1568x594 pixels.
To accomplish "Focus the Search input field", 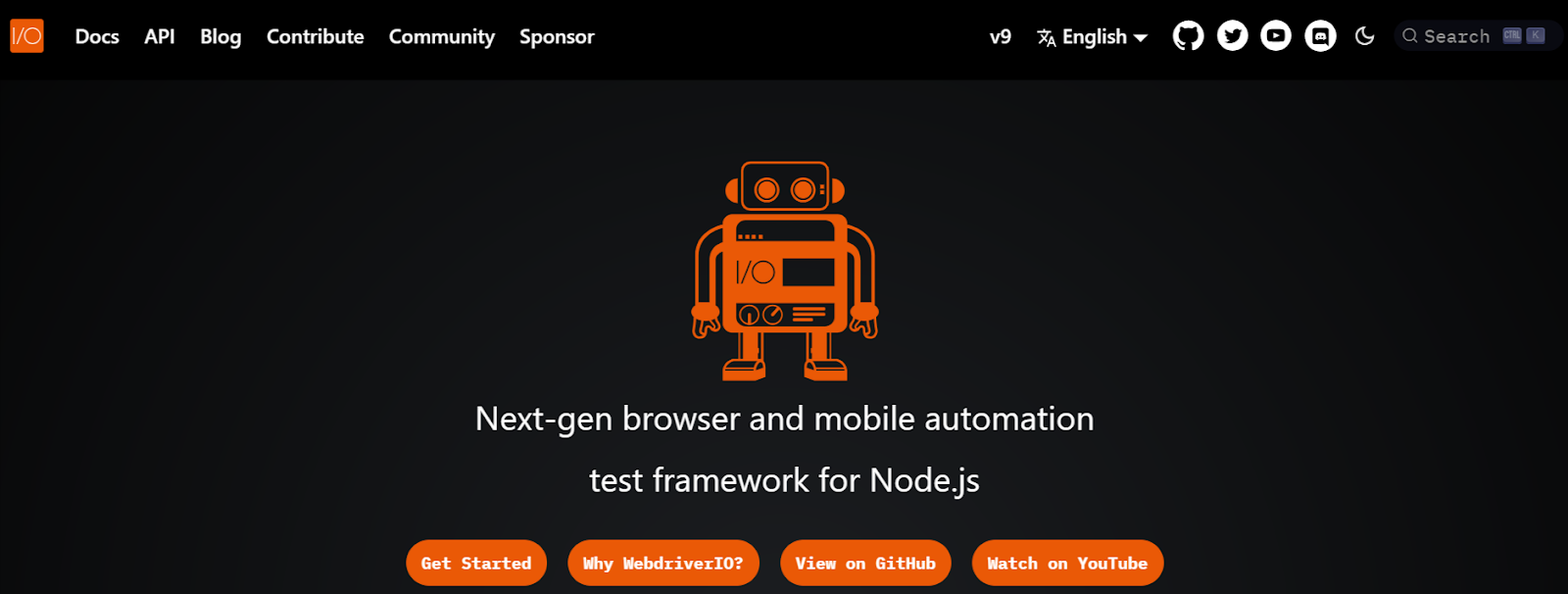I will click(x=1477, y=35).
